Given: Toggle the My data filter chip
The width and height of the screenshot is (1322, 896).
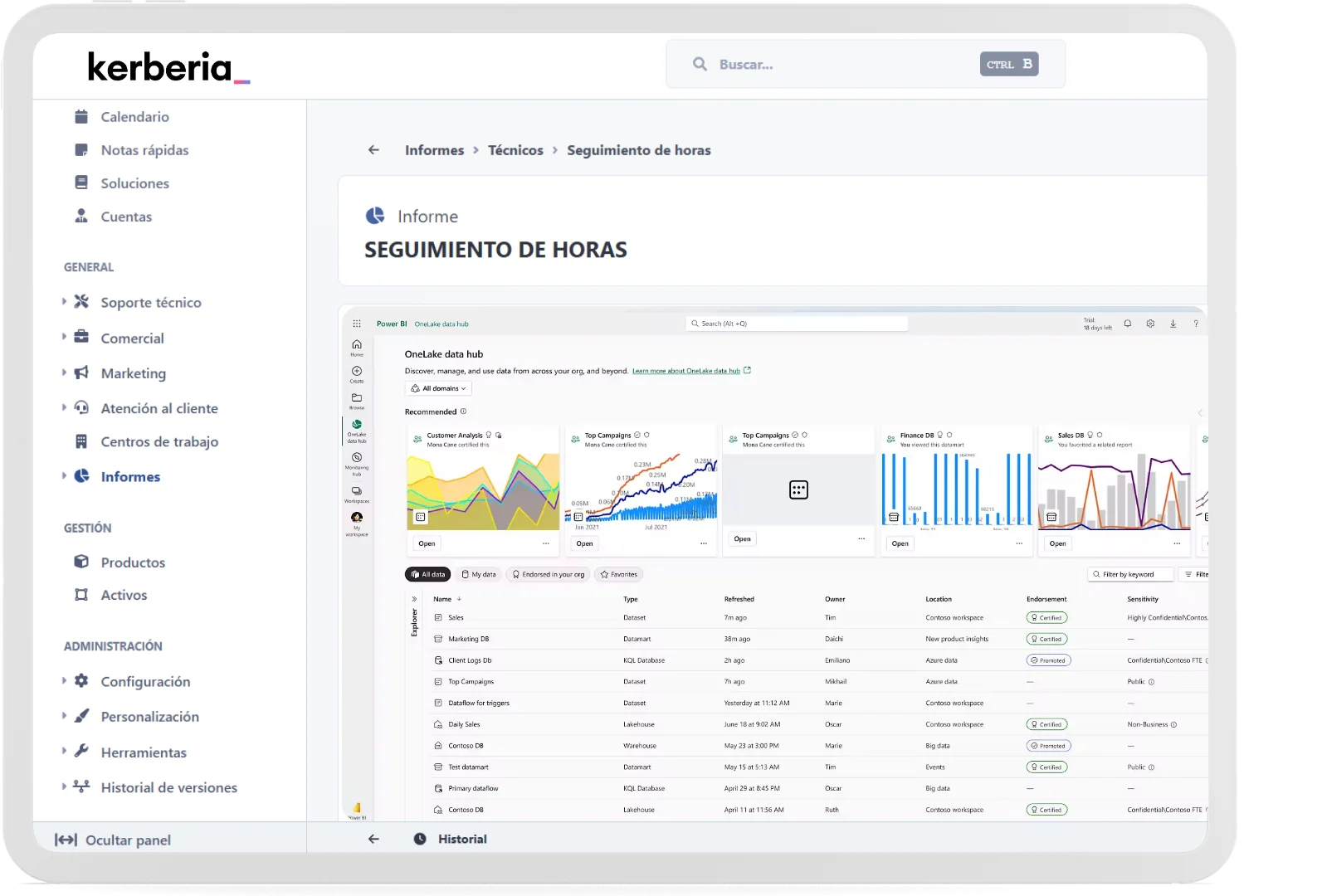Looking at the screenshot, I should tap(478, 574).
